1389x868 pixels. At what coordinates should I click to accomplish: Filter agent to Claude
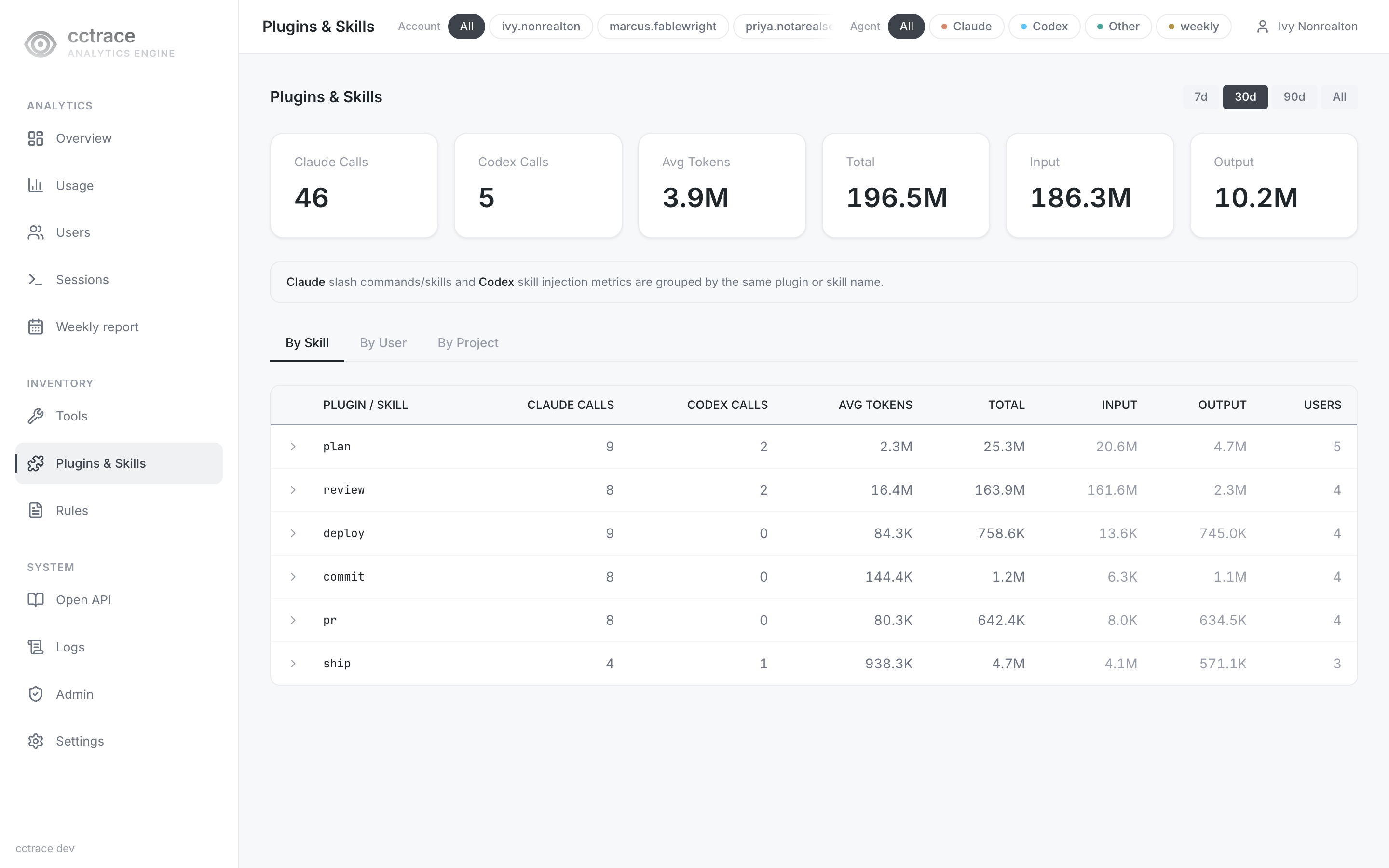click(967, 27)
